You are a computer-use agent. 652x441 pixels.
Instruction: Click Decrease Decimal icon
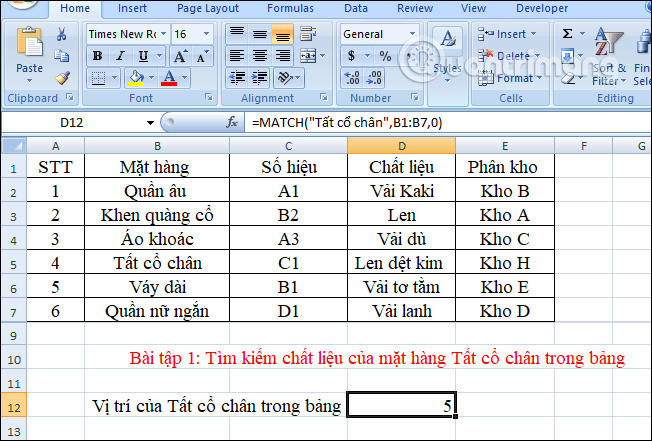pyautogui.click(x=374, y=78)
